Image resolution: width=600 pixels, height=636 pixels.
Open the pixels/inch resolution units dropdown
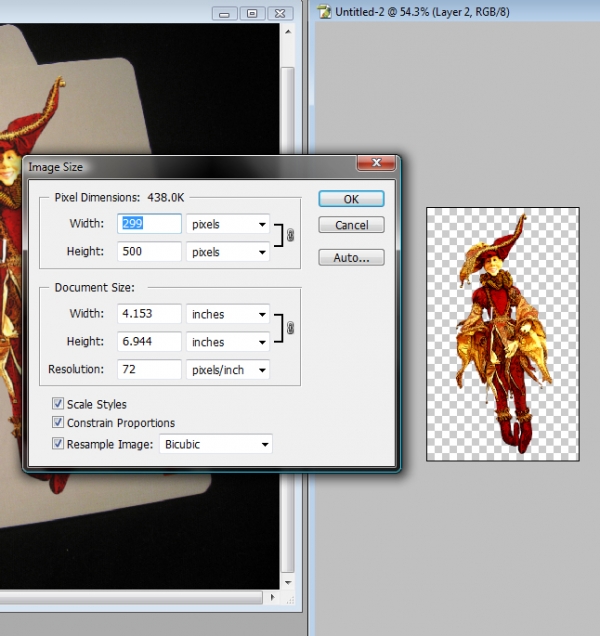(228, 370)
